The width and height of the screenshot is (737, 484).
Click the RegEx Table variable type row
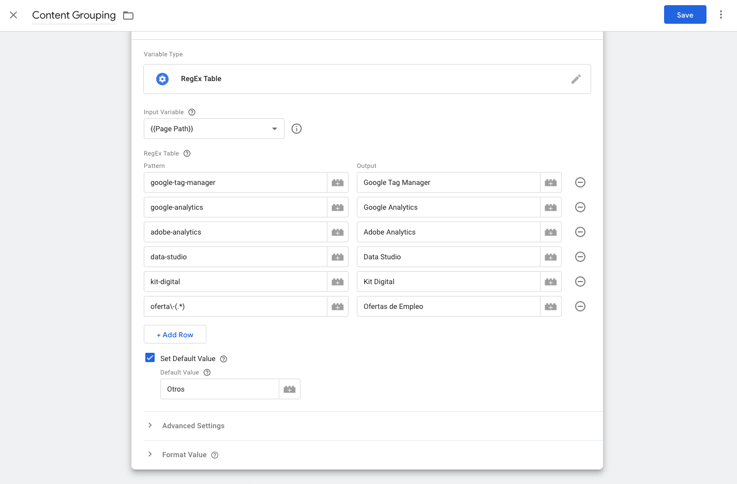coord(367,79)
